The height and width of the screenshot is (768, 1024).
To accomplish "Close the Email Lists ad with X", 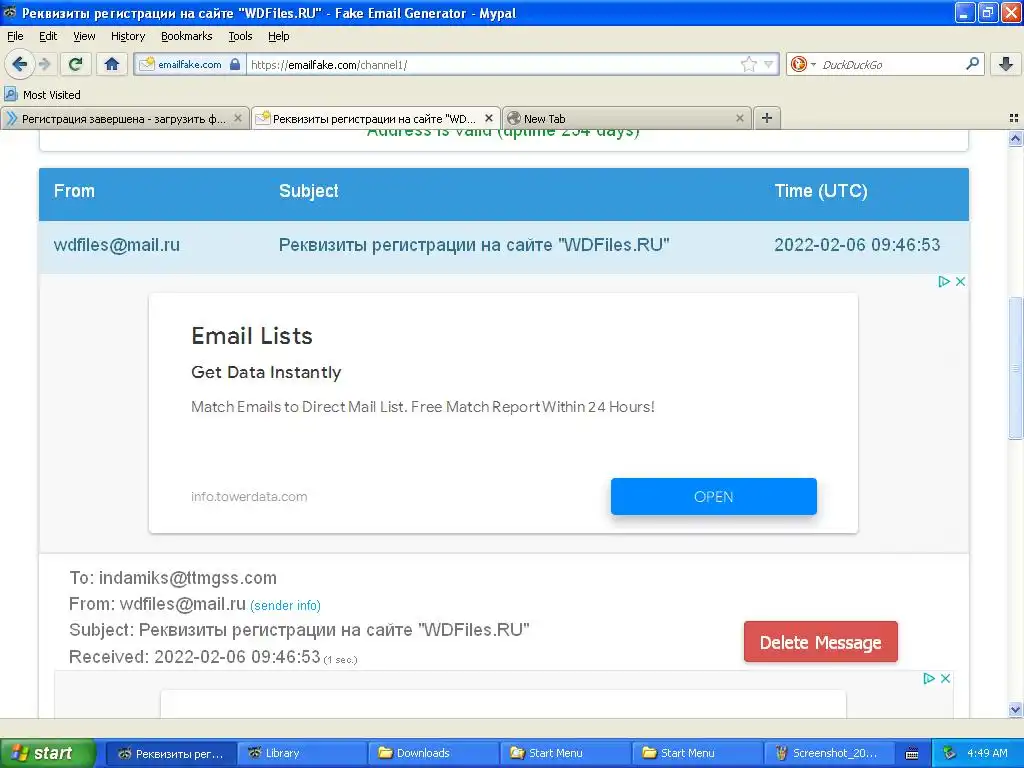I will [960, 281].
